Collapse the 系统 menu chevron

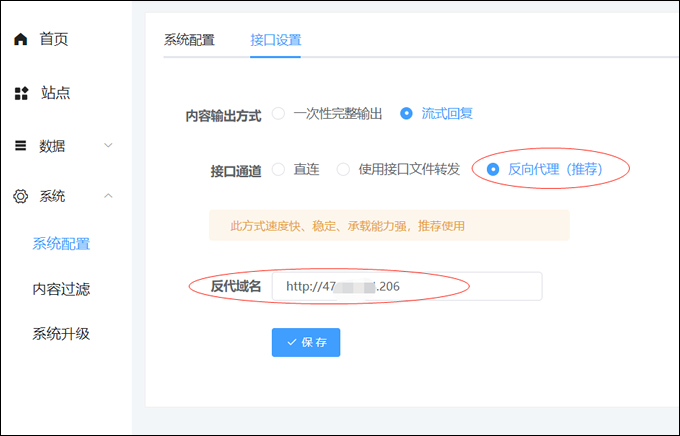point(108,196)
